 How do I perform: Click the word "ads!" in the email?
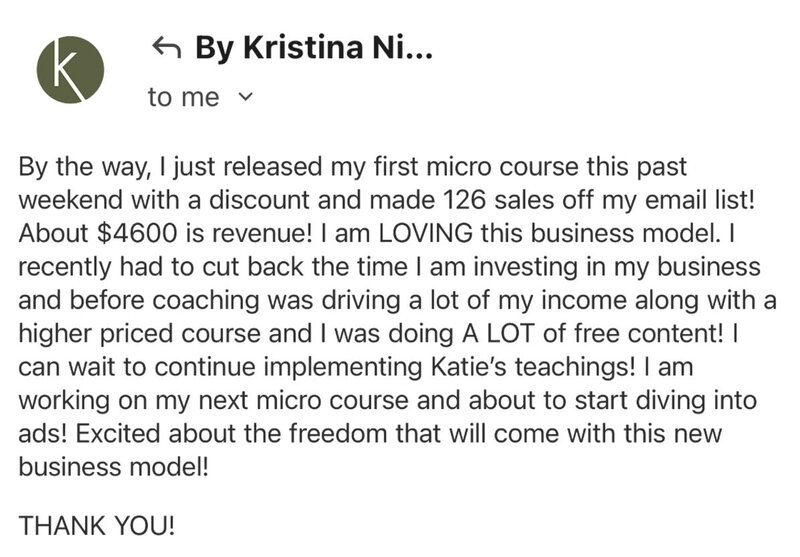43,433
